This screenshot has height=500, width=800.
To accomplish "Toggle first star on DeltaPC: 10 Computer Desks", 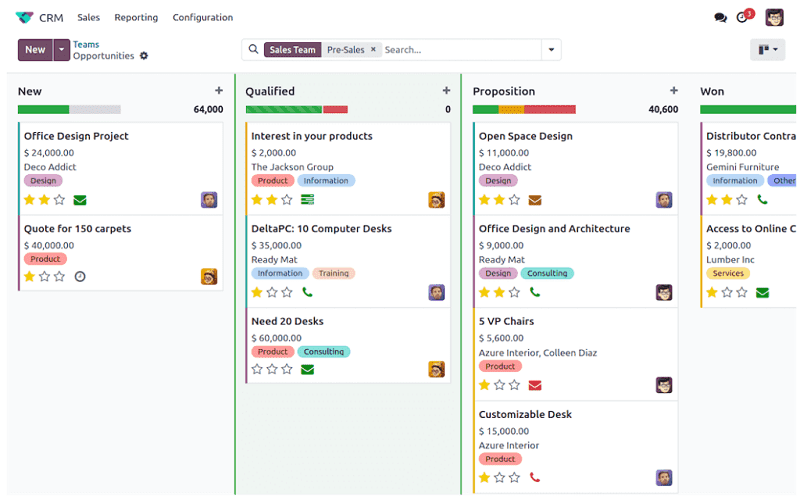I will pyautogui.click(x=257, y=292).
